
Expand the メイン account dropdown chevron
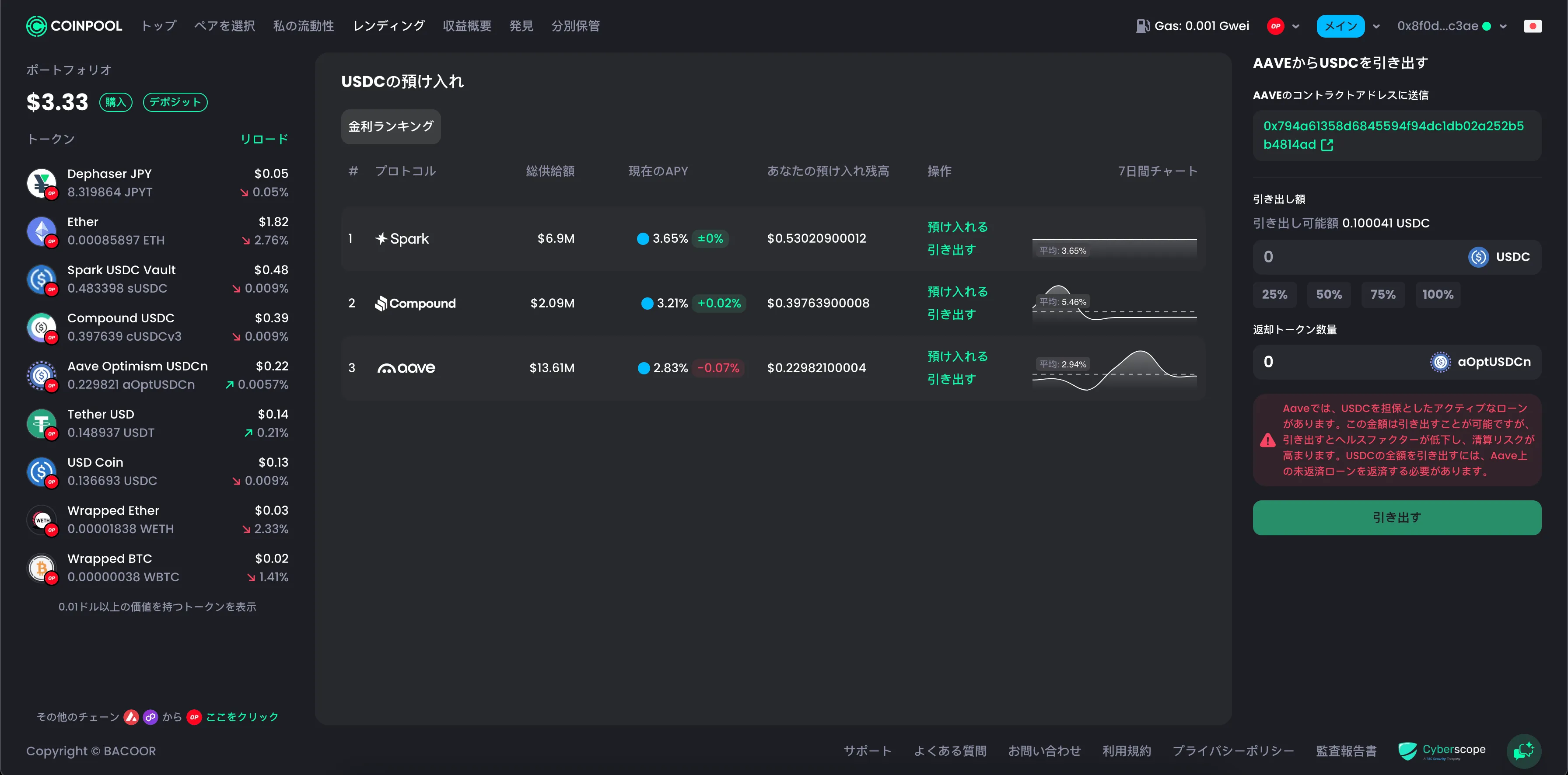click(x=1376, y=26)
